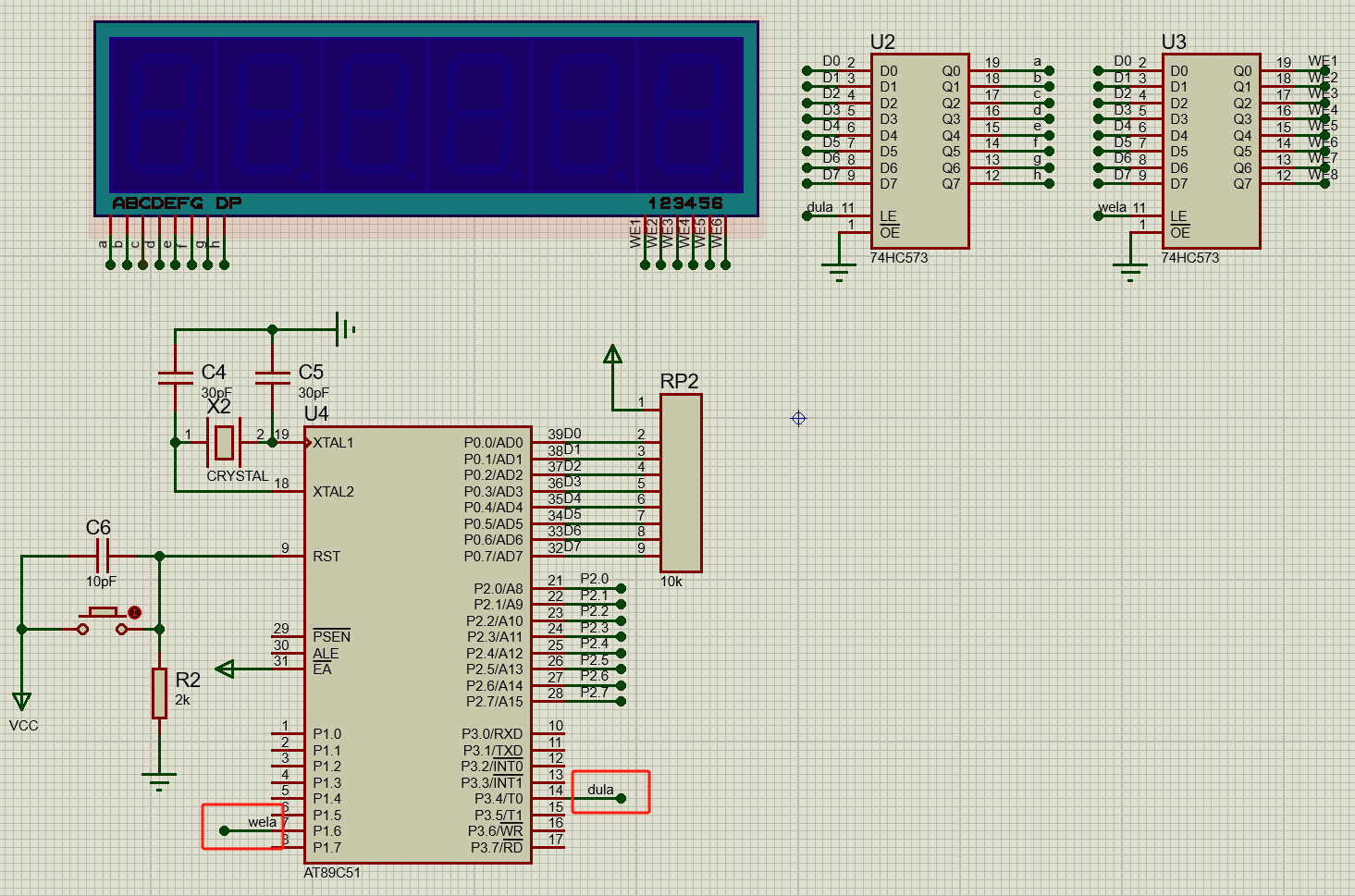Click the X2 crystal symbol

click(x=223, y=442)
